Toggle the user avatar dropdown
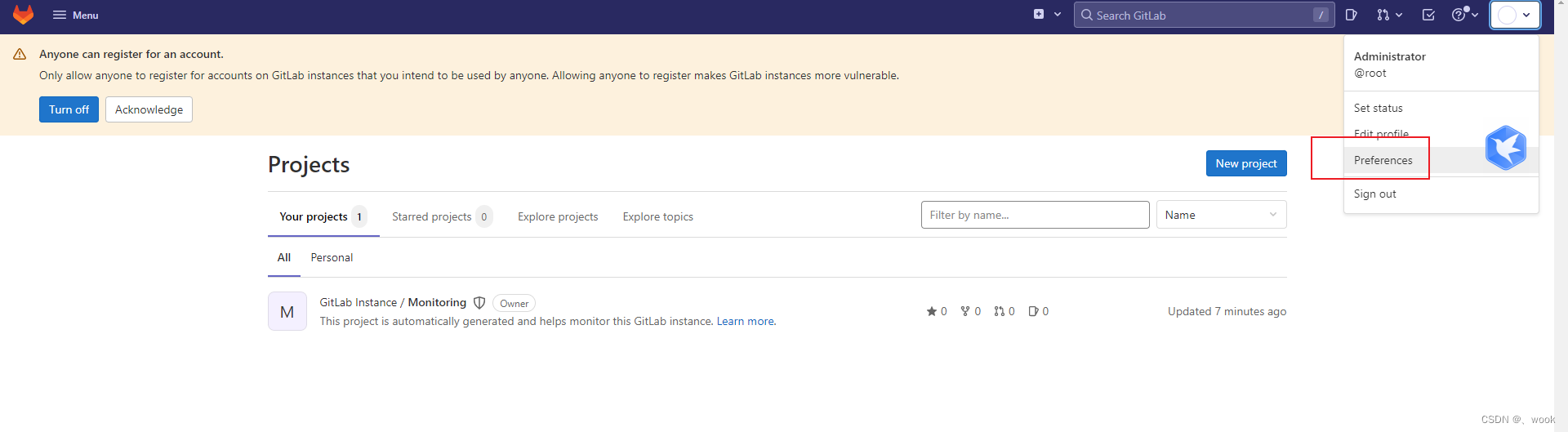 pos(1515,15)
